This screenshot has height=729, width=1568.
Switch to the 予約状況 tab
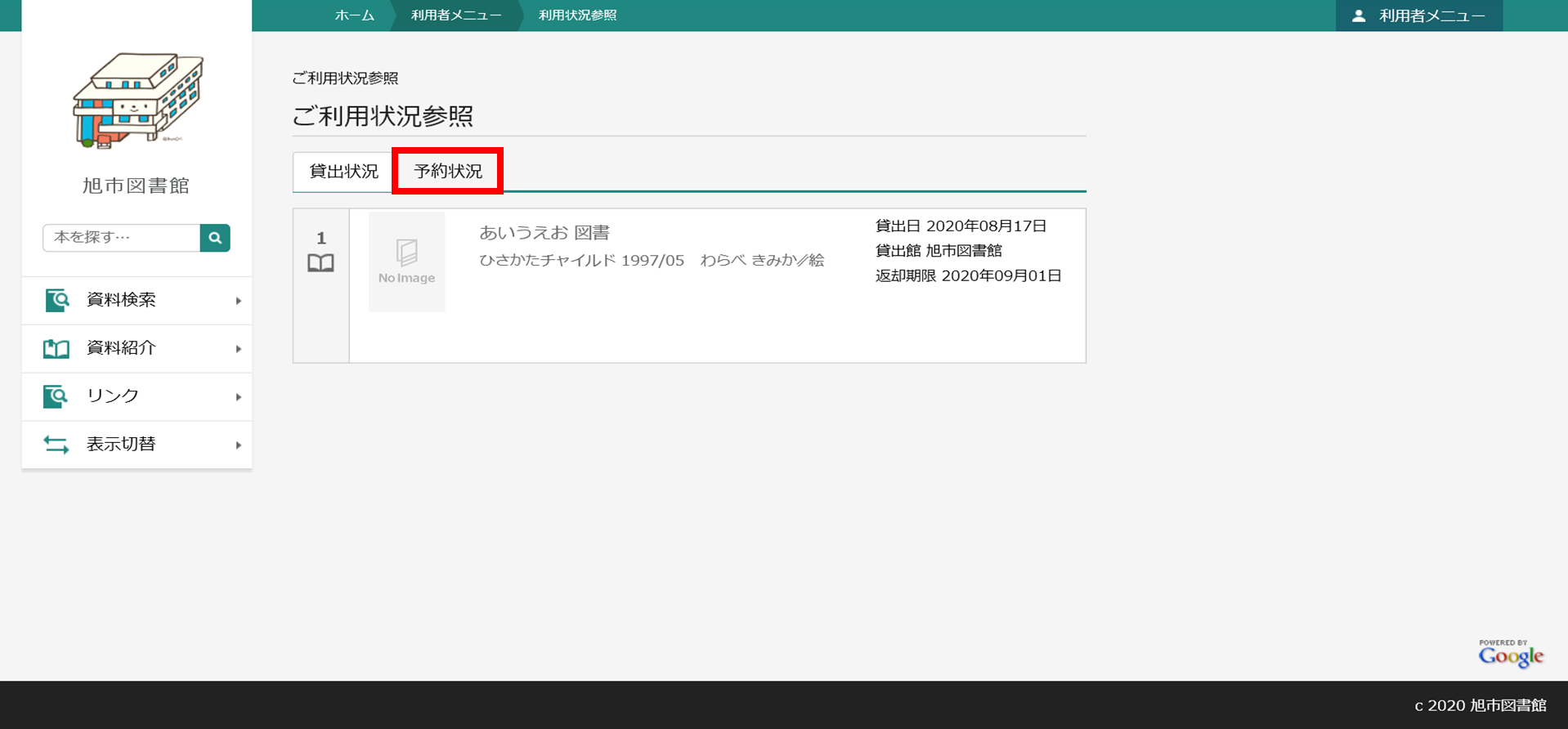(x=448, y=172)
